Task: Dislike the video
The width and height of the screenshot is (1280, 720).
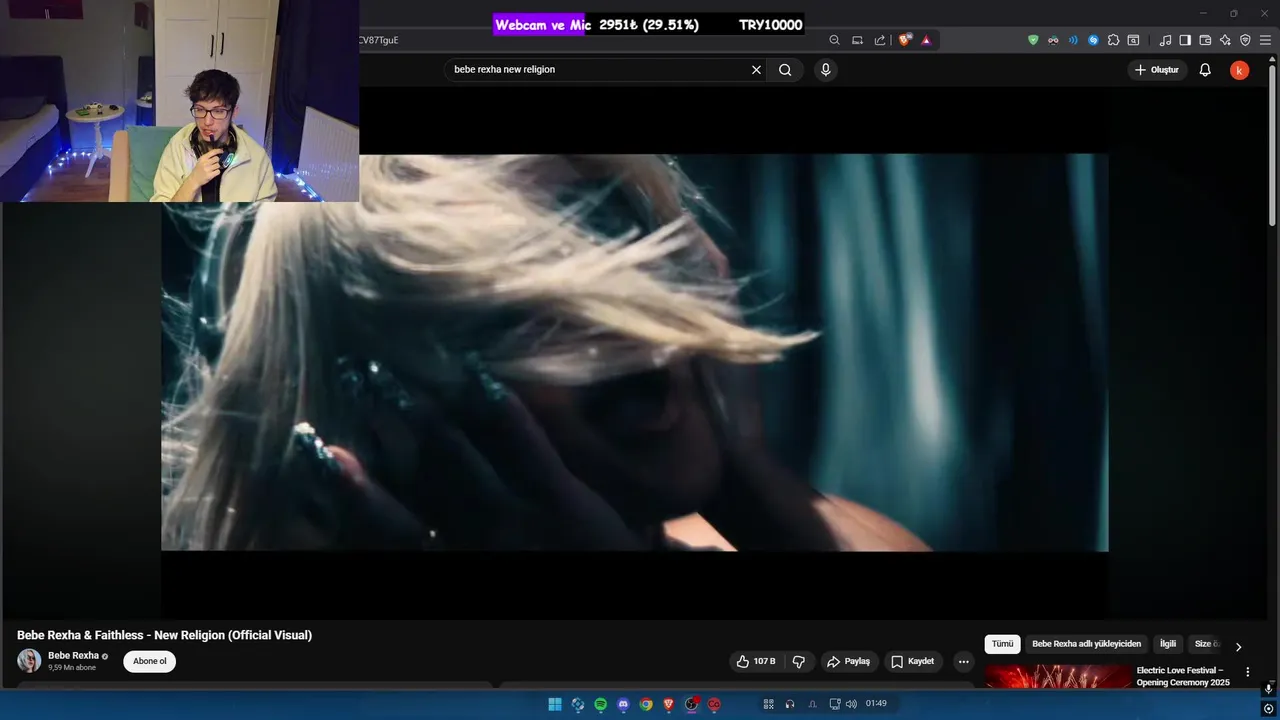Action: tap(799, 661)
